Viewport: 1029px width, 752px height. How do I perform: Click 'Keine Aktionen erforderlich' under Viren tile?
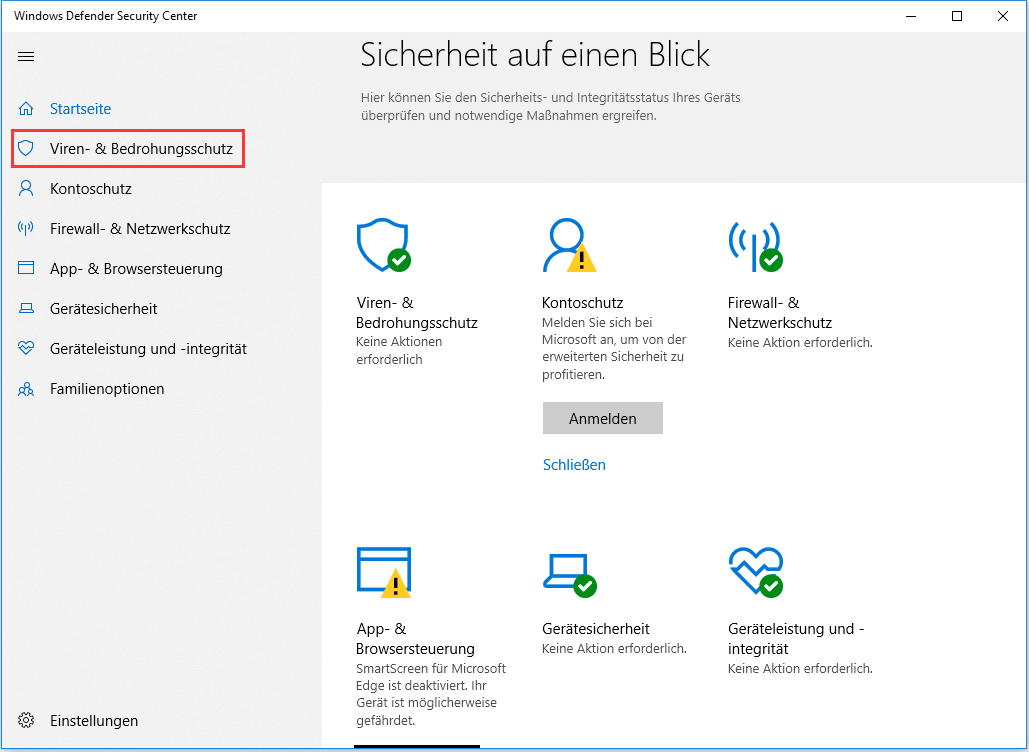point(399,350)
